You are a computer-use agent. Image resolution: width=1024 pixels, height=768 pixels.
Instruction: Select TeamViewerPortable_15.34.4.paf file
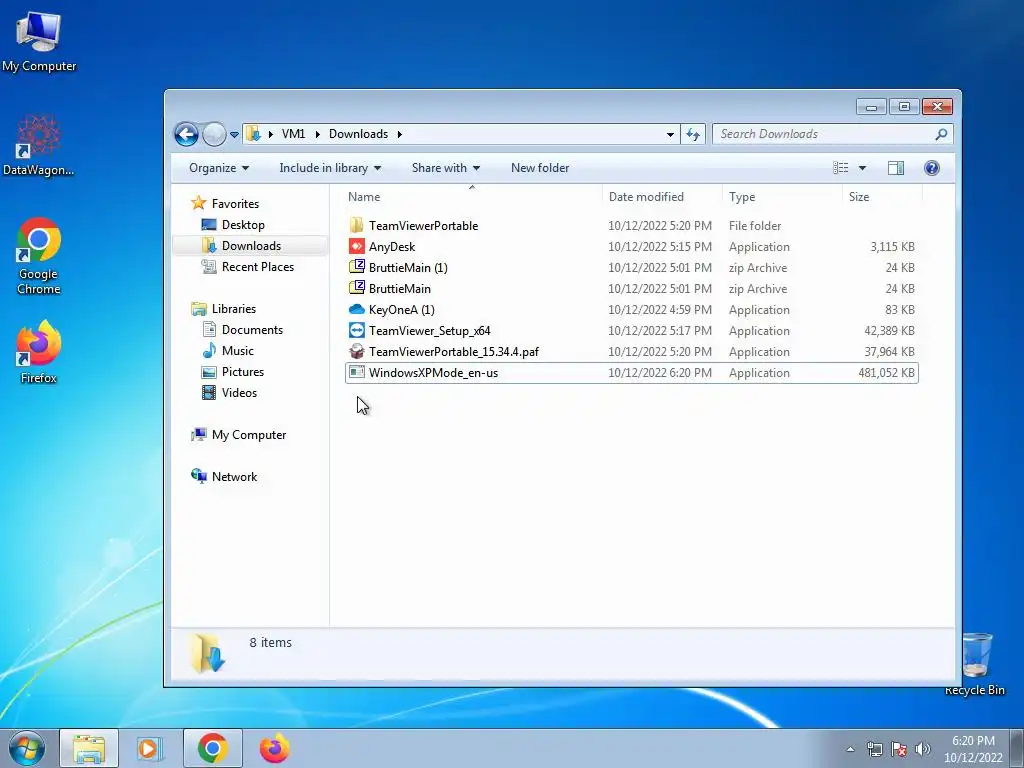coord(632,351)
